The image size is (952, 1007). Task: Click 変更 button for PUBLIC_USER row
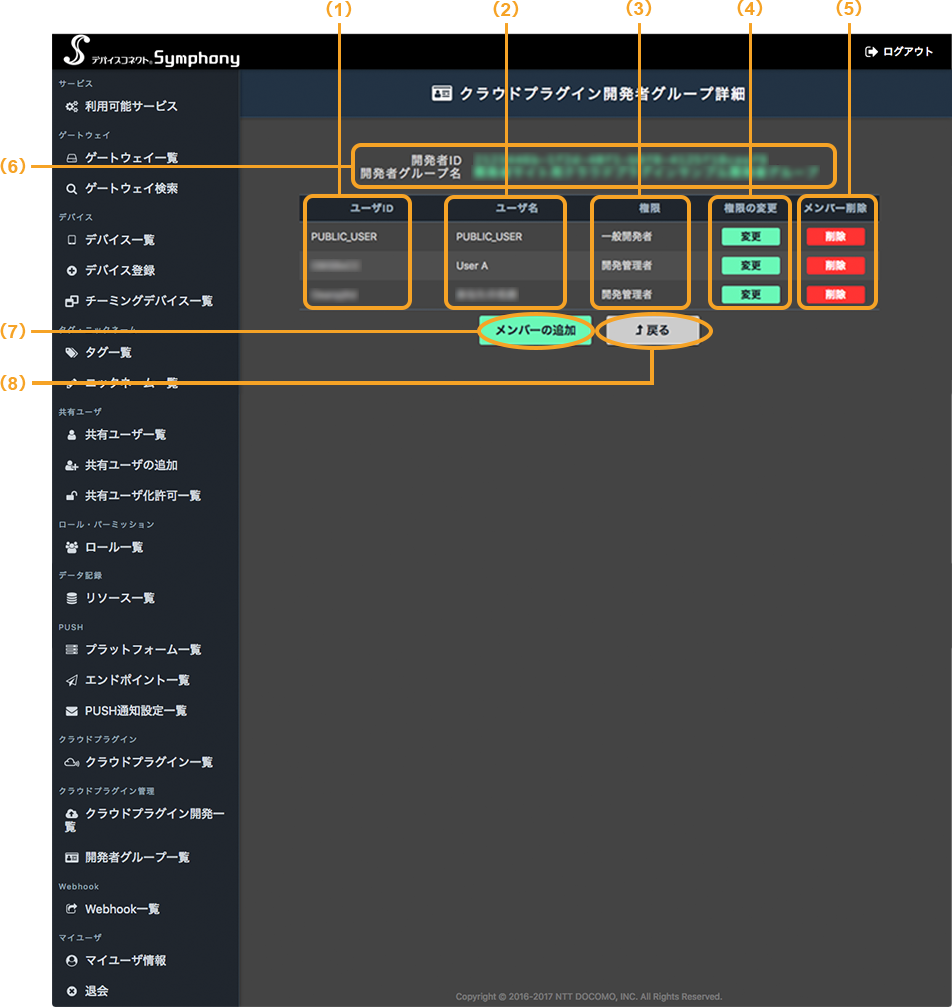[750, 237]
